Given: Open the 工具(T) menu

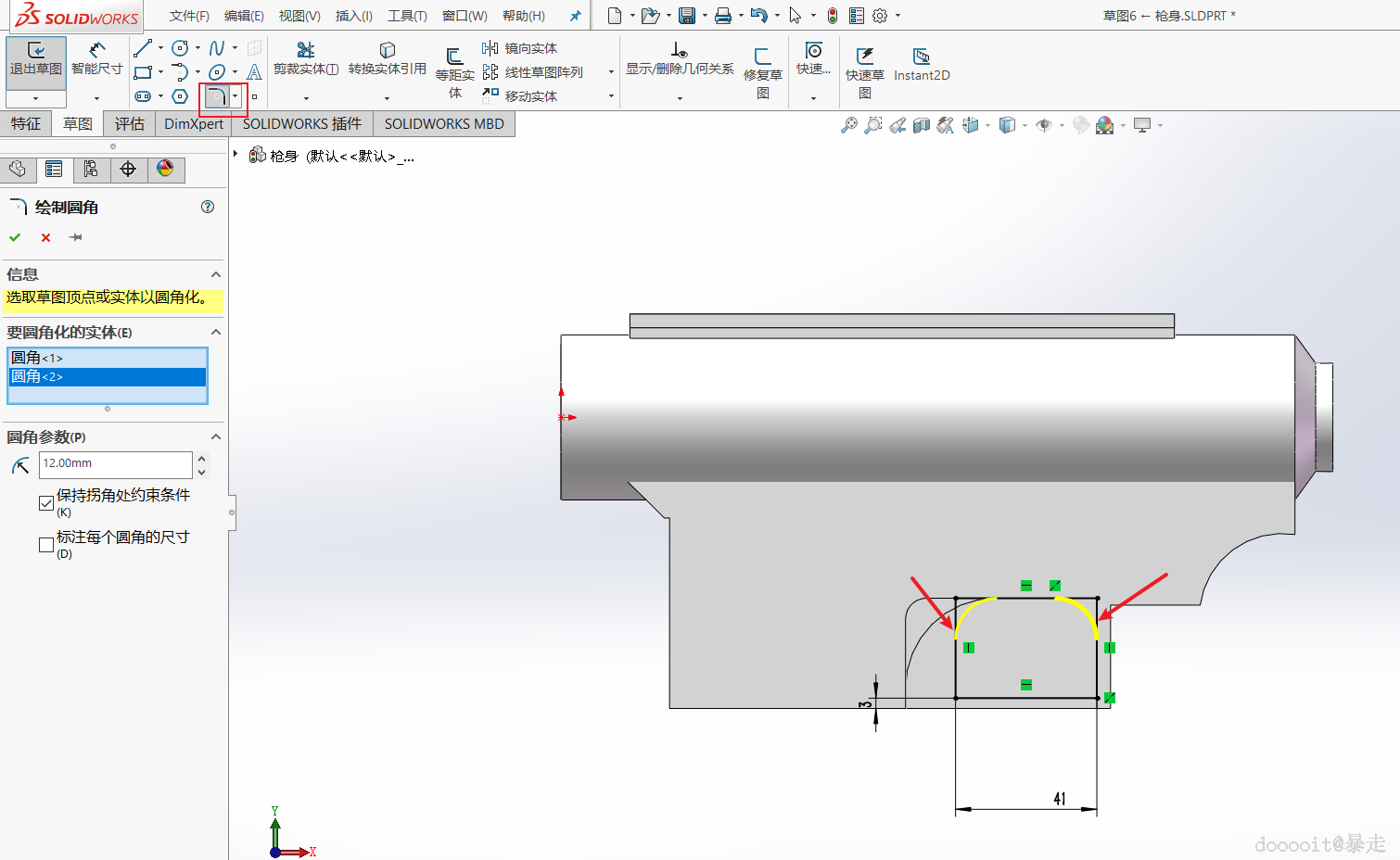Looking at the screenshot, I should coord(407,16).
